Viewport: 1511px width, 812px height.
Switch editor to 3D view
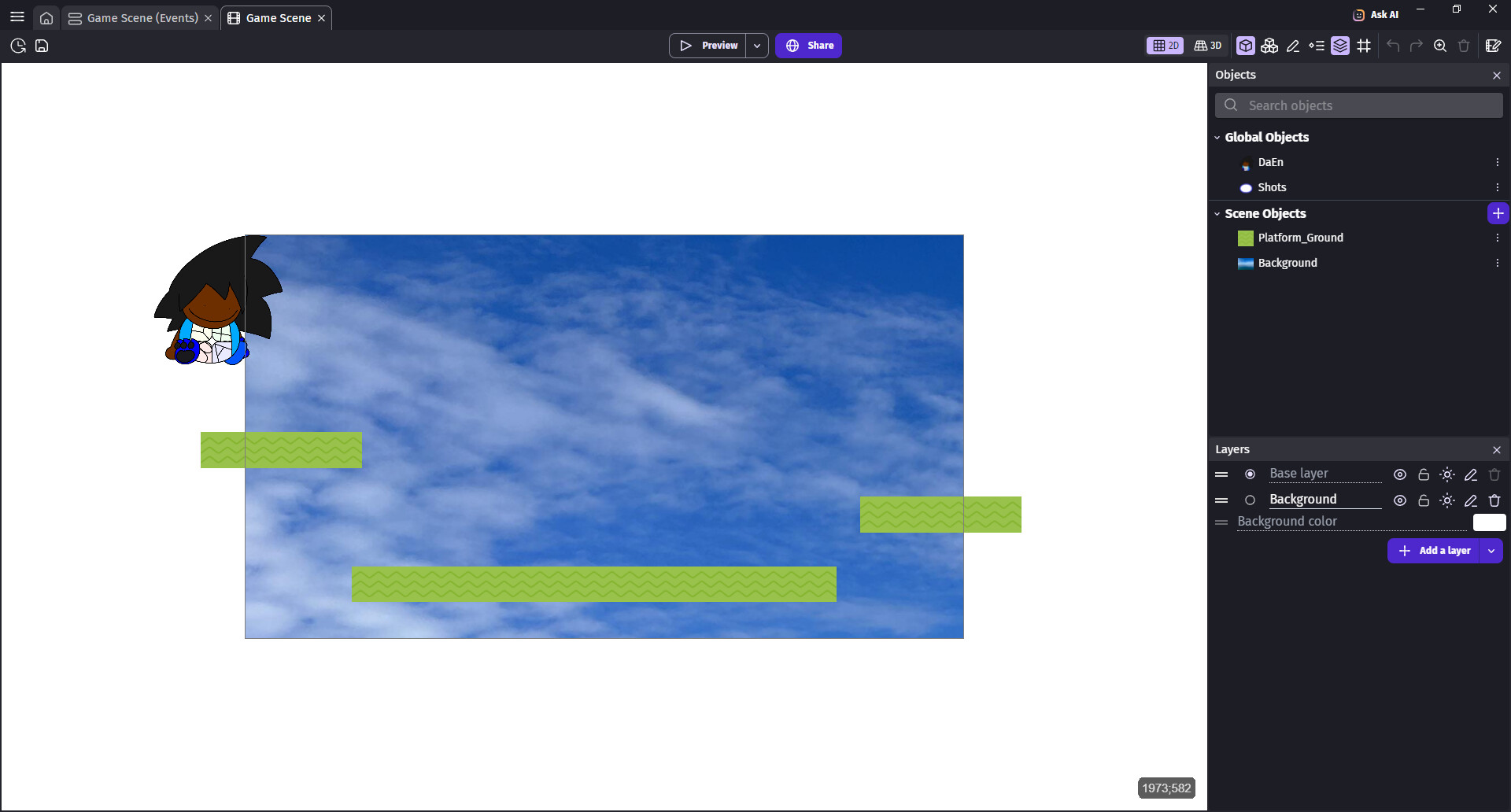(x=1208, y=46)
